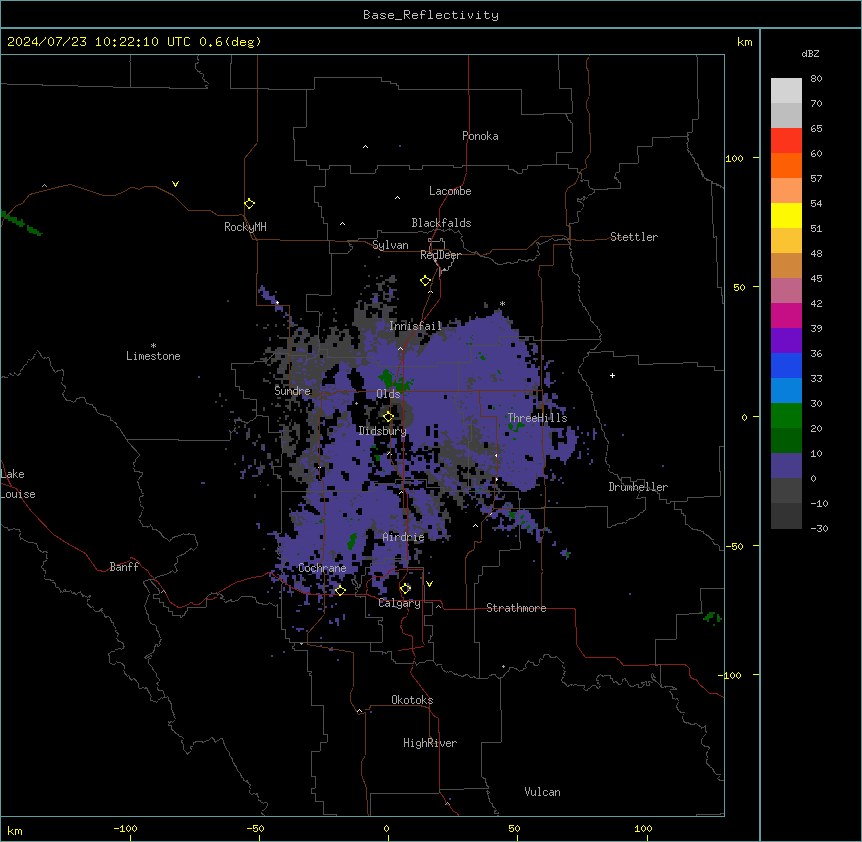Click the Sylvan city label
Image resolution: width=862 pixels, height=842 pixels.
390,245
